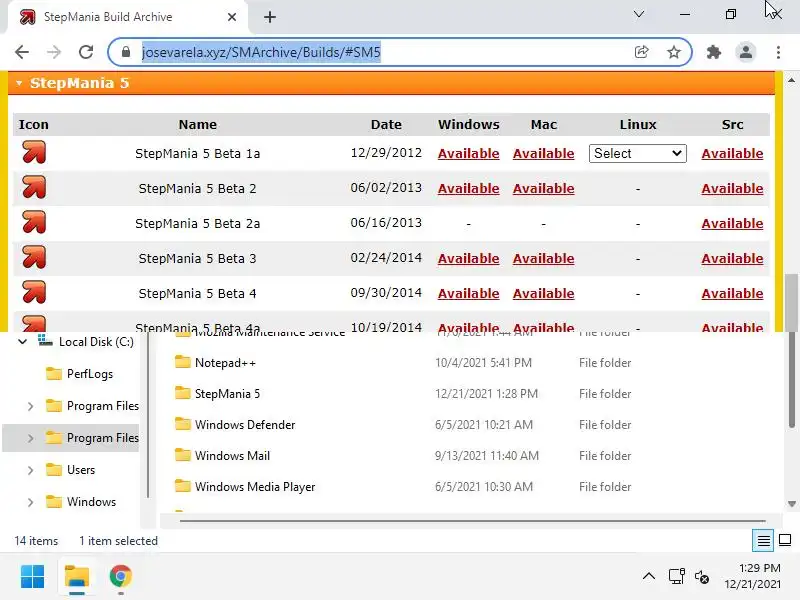The image size is (800, 600).
Task: Click the Windows column header
Action: (468, 124)
